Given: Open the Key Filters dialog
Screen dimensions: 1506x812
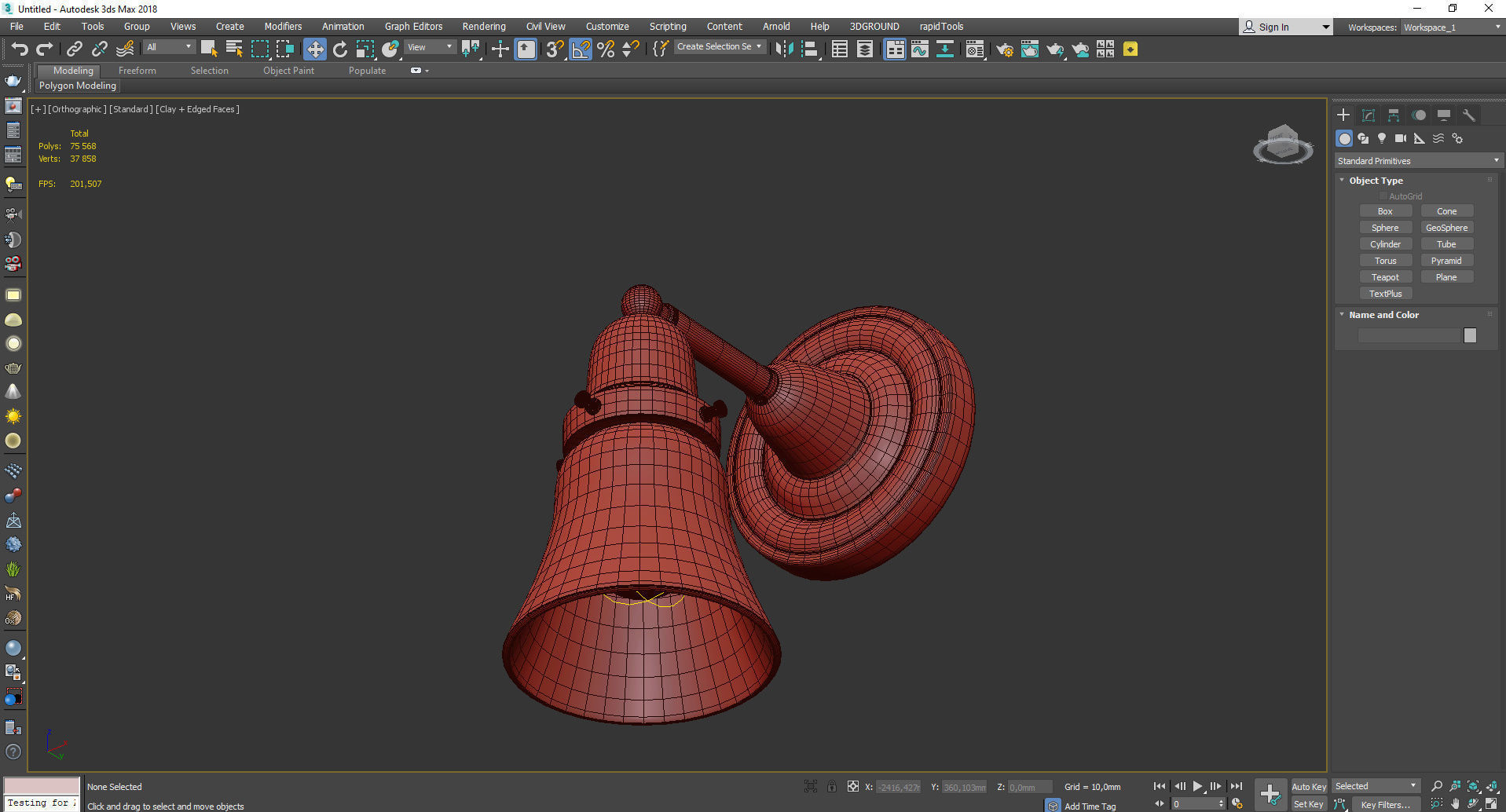Looking at the screenshot, I should pyautogui.click(x=1385, y=804).
